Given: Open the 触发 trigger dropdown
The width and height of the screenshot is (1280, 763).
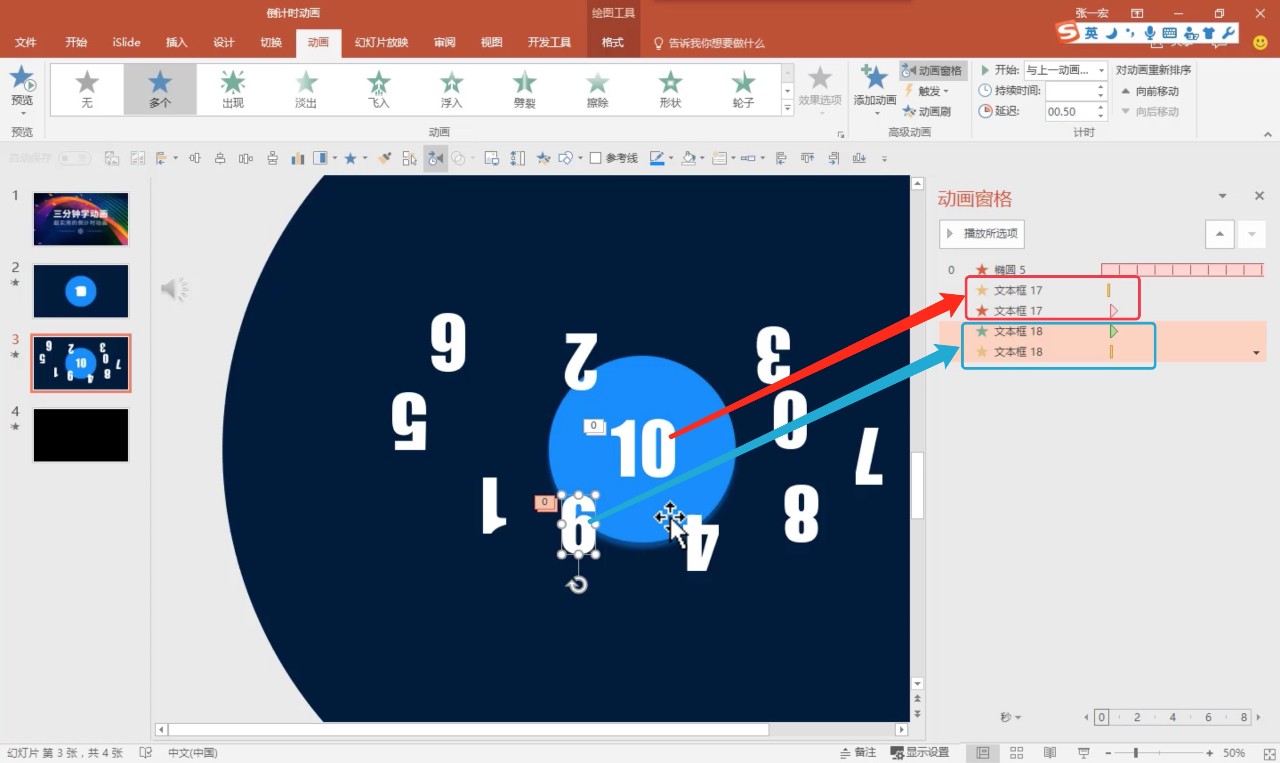Looking at the screenshot, I should (x=926, y=91).
